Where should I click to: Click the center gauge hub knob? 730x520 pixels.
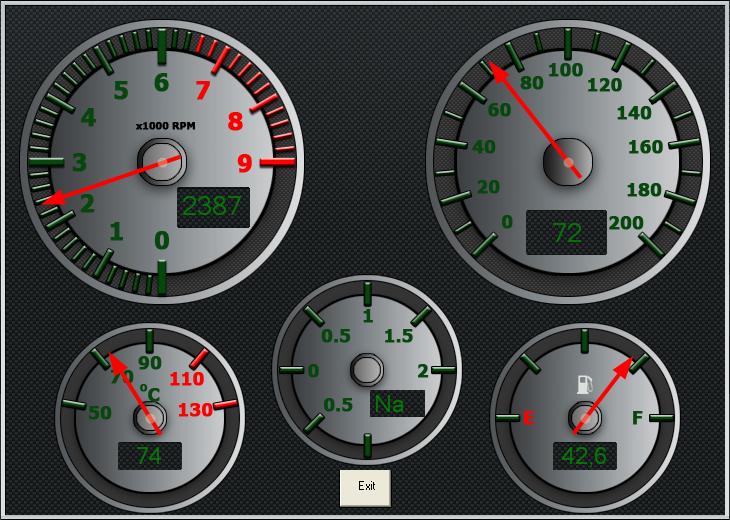(x=367, y=371)
